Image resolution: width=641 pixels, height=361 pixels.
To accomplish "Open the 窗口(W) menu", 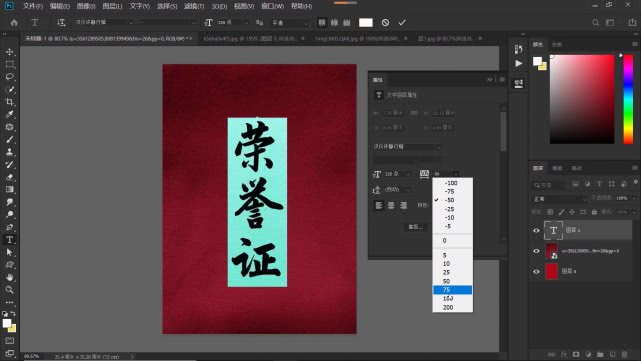I will pos(272,6).
